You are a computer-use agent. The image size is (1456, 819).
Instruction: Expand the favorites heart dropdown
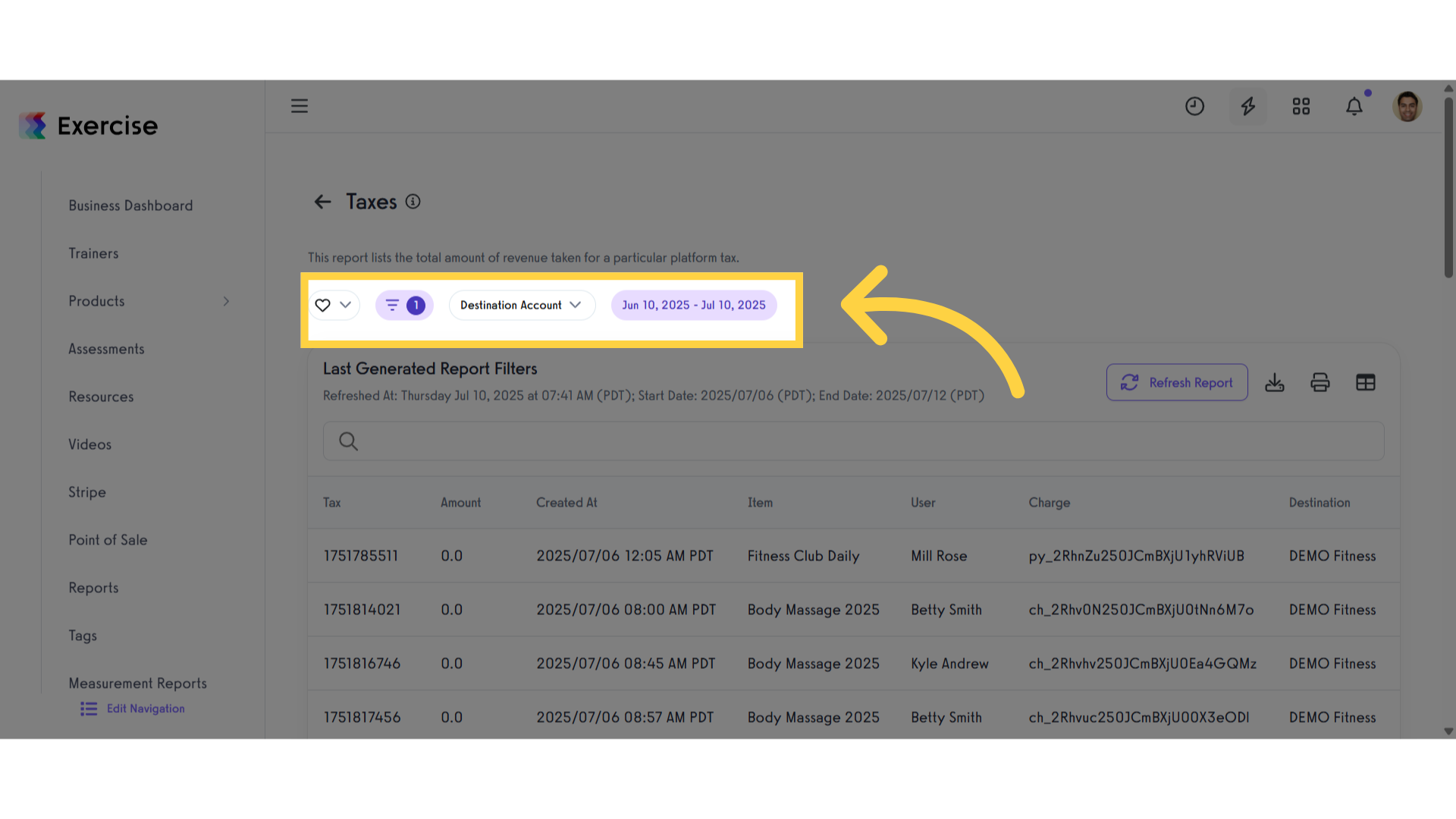[334, 305]
